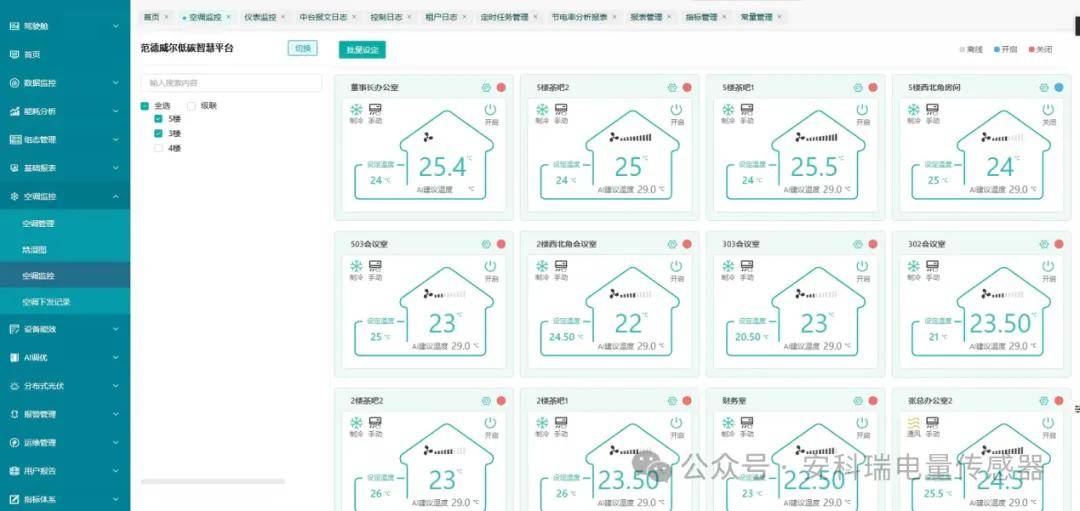The height and width of the screenshot is (511, 1080).
Task: Open settings gear on 2楼西北角会议室 card
Action: click(x=672, y=244)
